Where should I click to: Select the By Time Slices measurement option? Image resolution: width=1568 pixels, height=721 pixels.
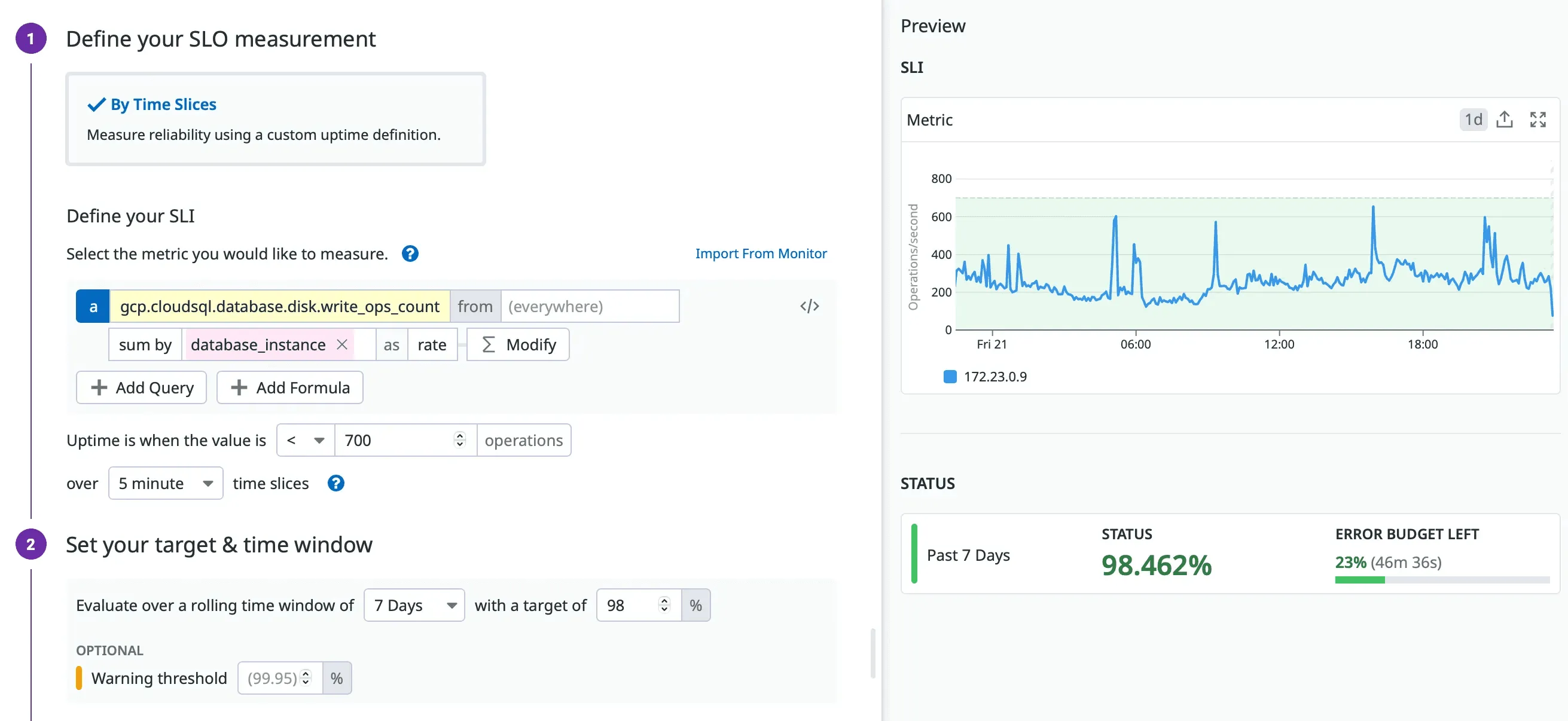click(x=275, y=118)
